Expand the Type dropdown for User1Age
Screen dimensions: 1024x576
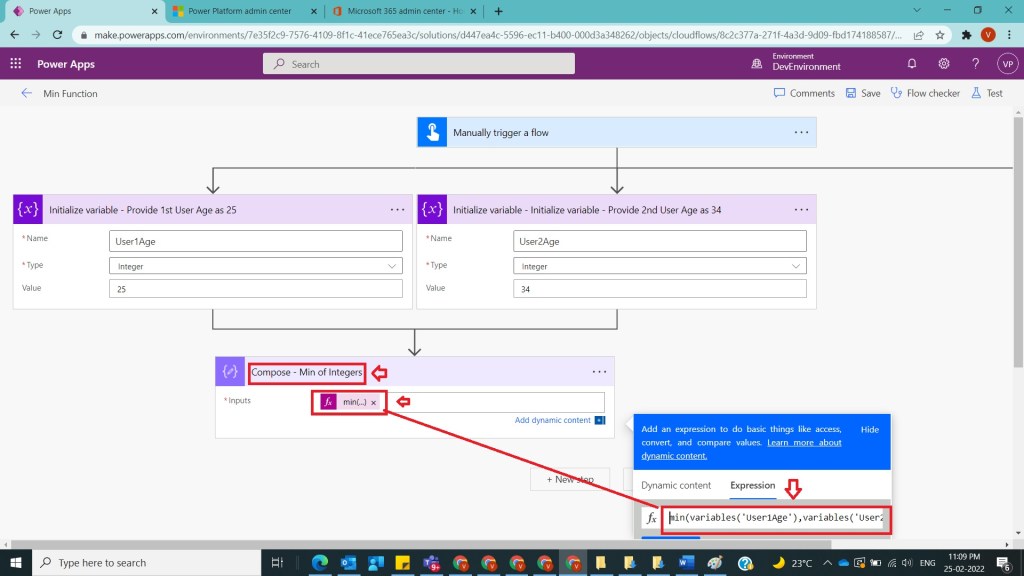(390, 266)
